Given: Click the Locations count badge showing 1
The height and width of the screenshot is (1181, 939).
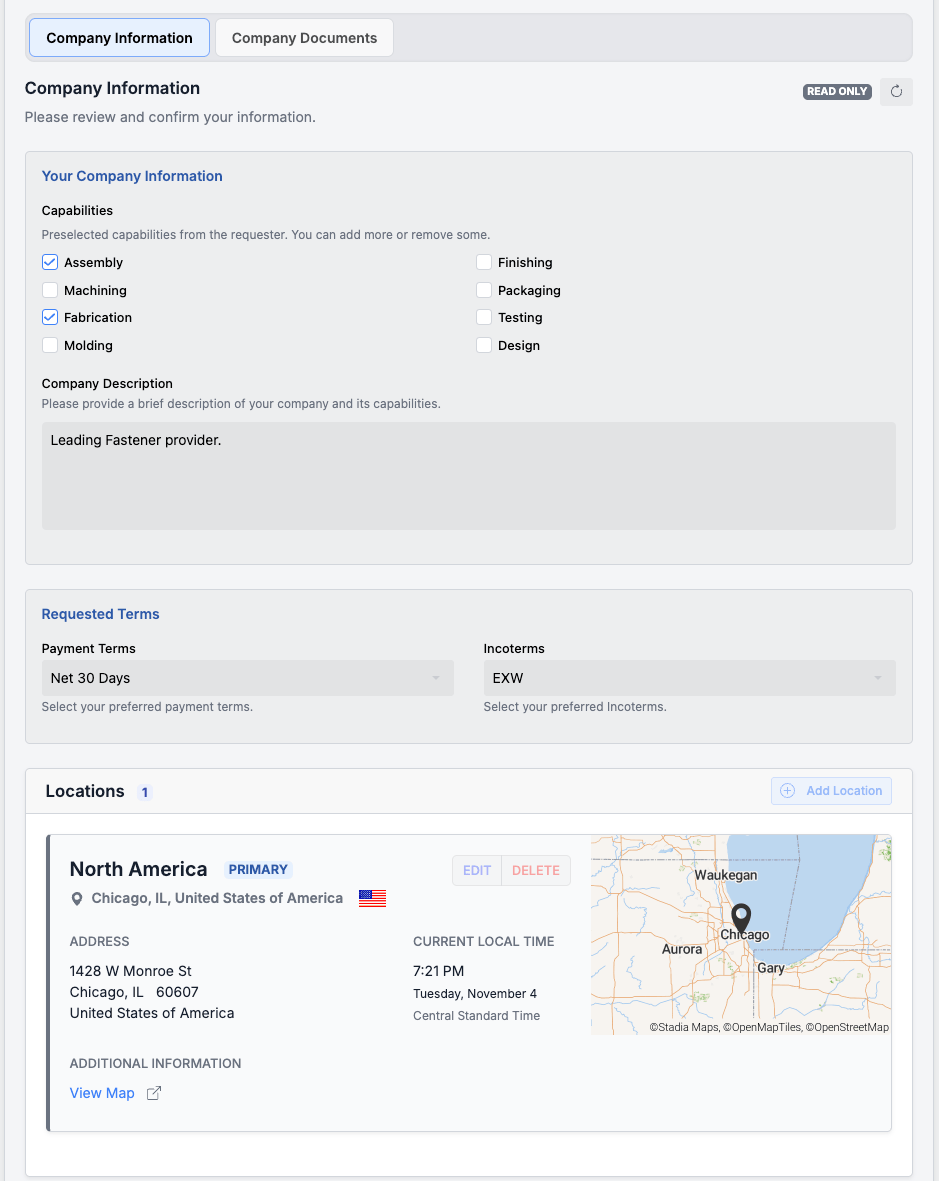Looking at the screenshot, I should (144, 791).
